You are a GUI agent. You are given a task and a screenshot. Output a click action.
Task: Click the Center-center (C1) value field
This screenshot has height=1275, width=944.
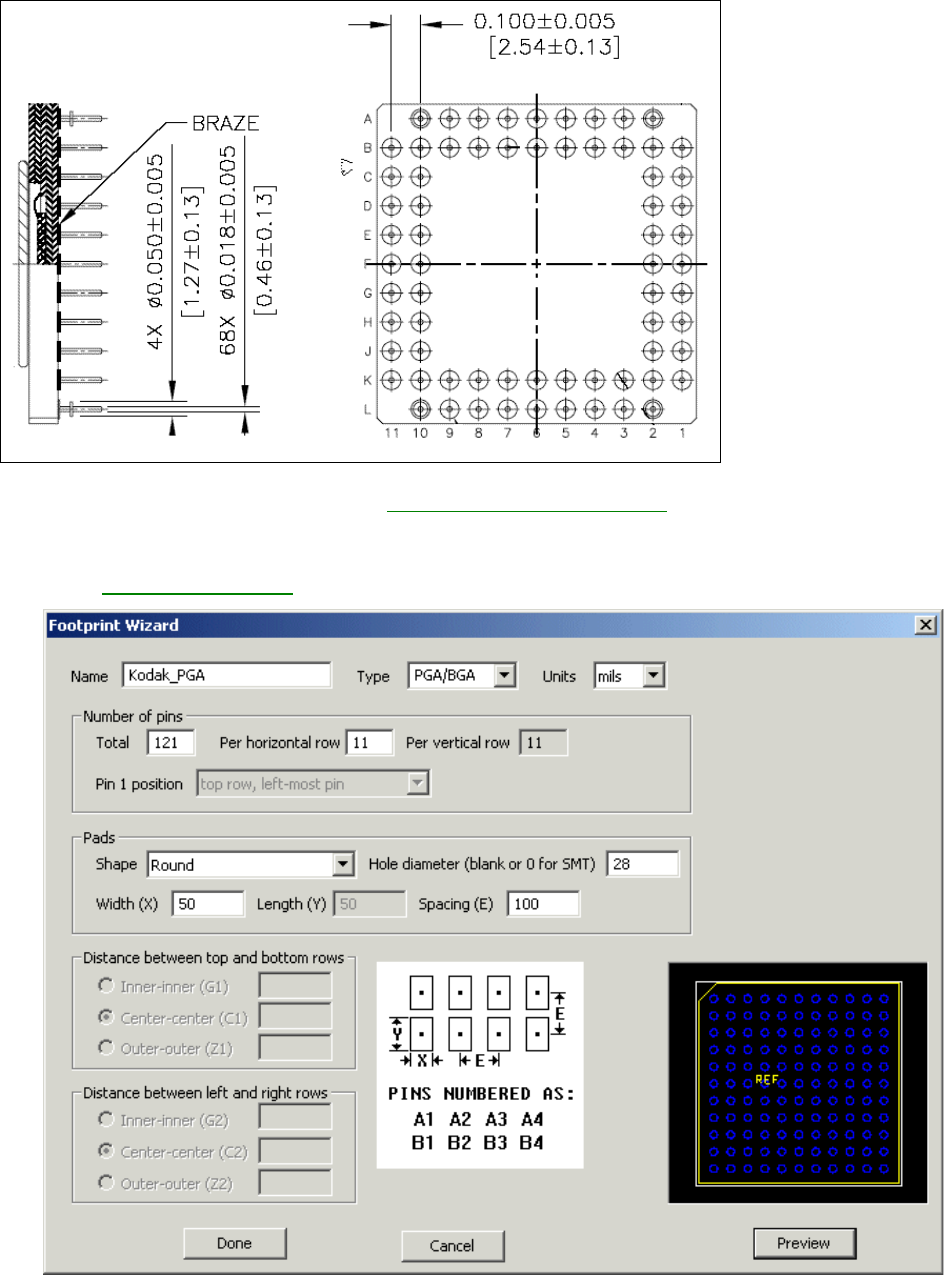[x=295, y=1017]
